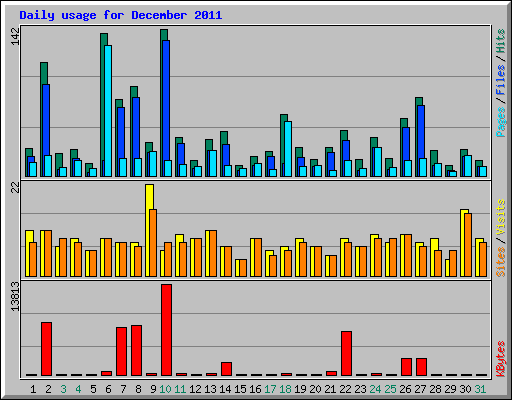The image size is (512, 400).
Task: Click the day 30 label on the x-axis
Action: [465, 389]
